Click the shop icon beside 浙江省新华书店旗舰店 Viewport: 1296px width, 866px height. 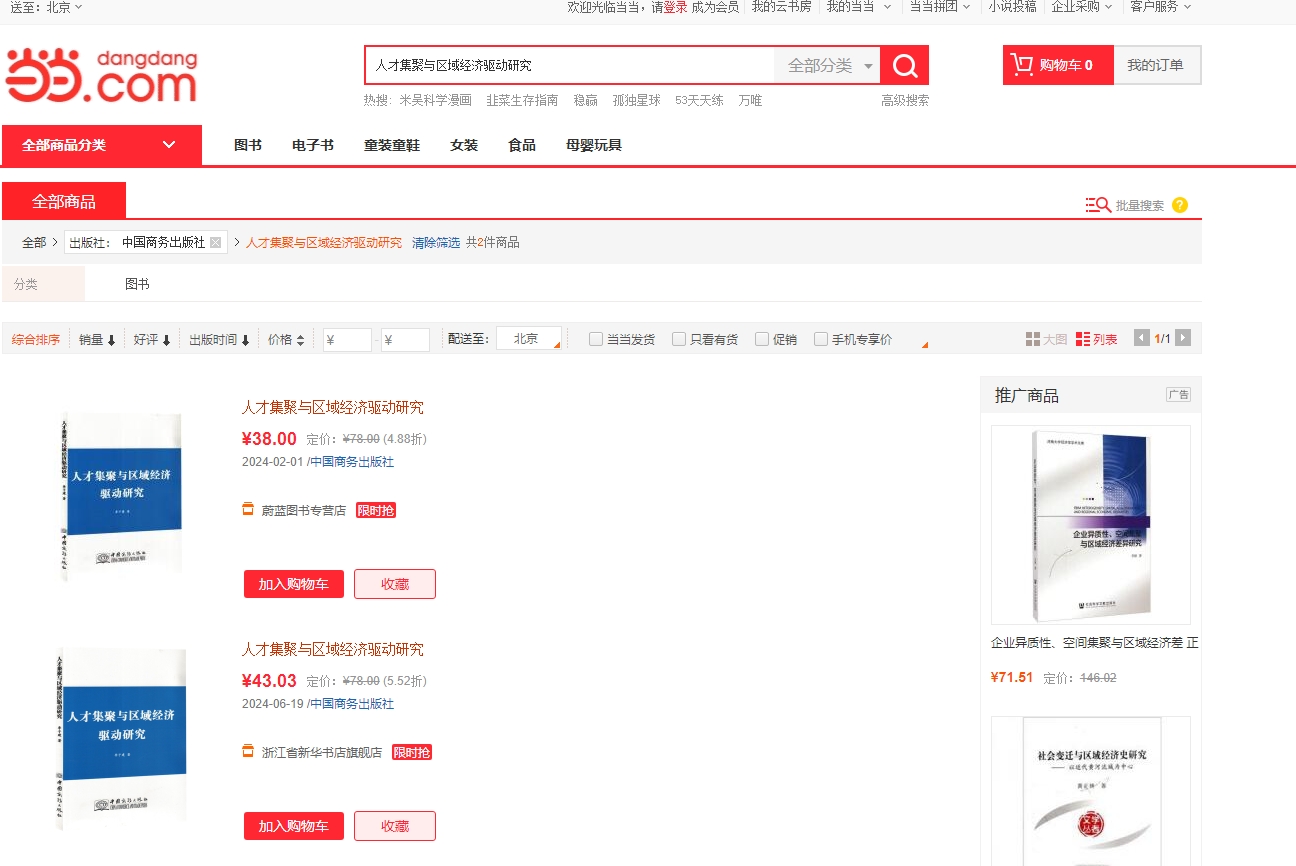click(x=248, y=751)
